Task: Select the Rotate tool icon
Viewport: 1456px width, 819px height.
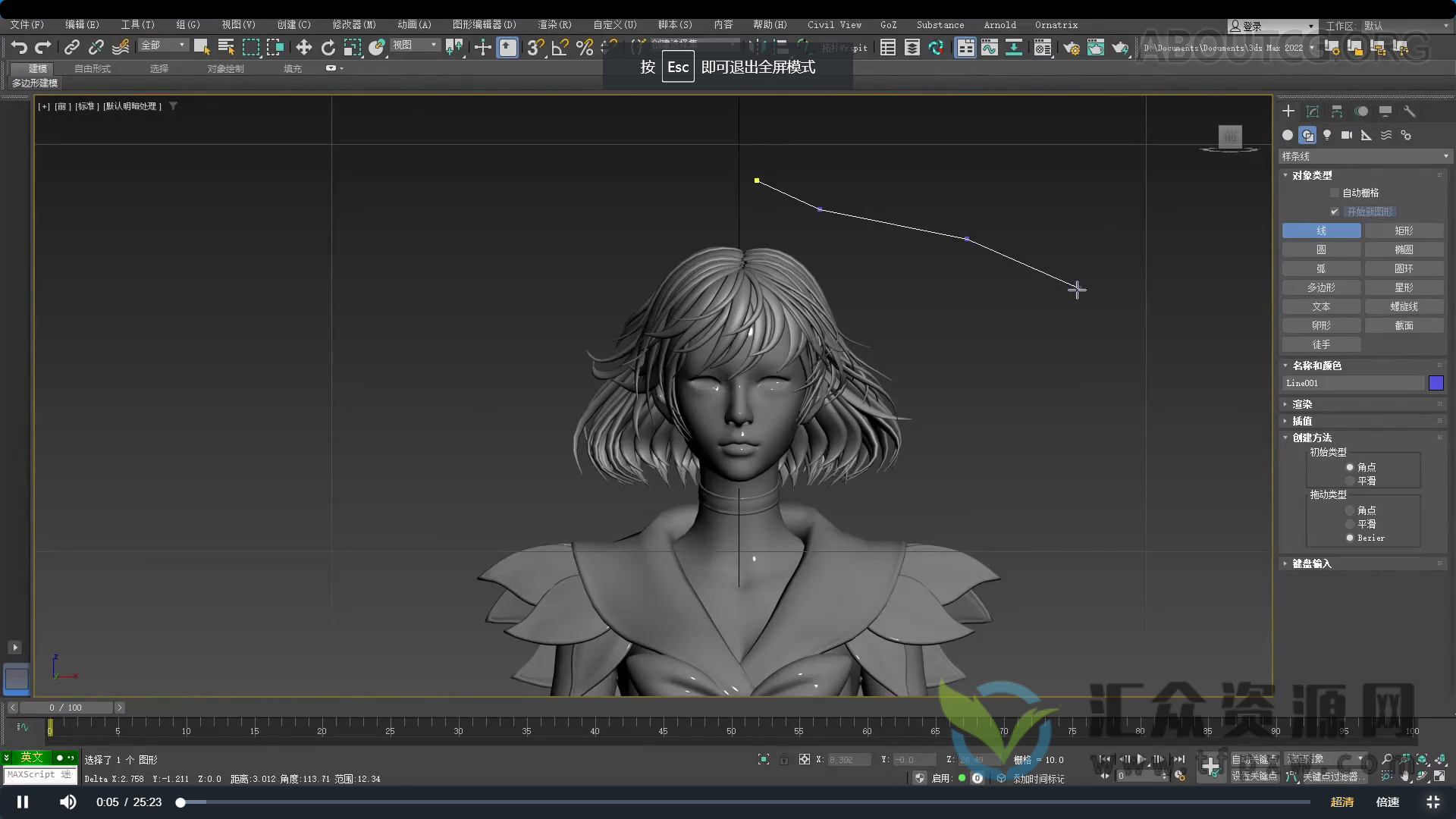Action: [x=328, y=48]
